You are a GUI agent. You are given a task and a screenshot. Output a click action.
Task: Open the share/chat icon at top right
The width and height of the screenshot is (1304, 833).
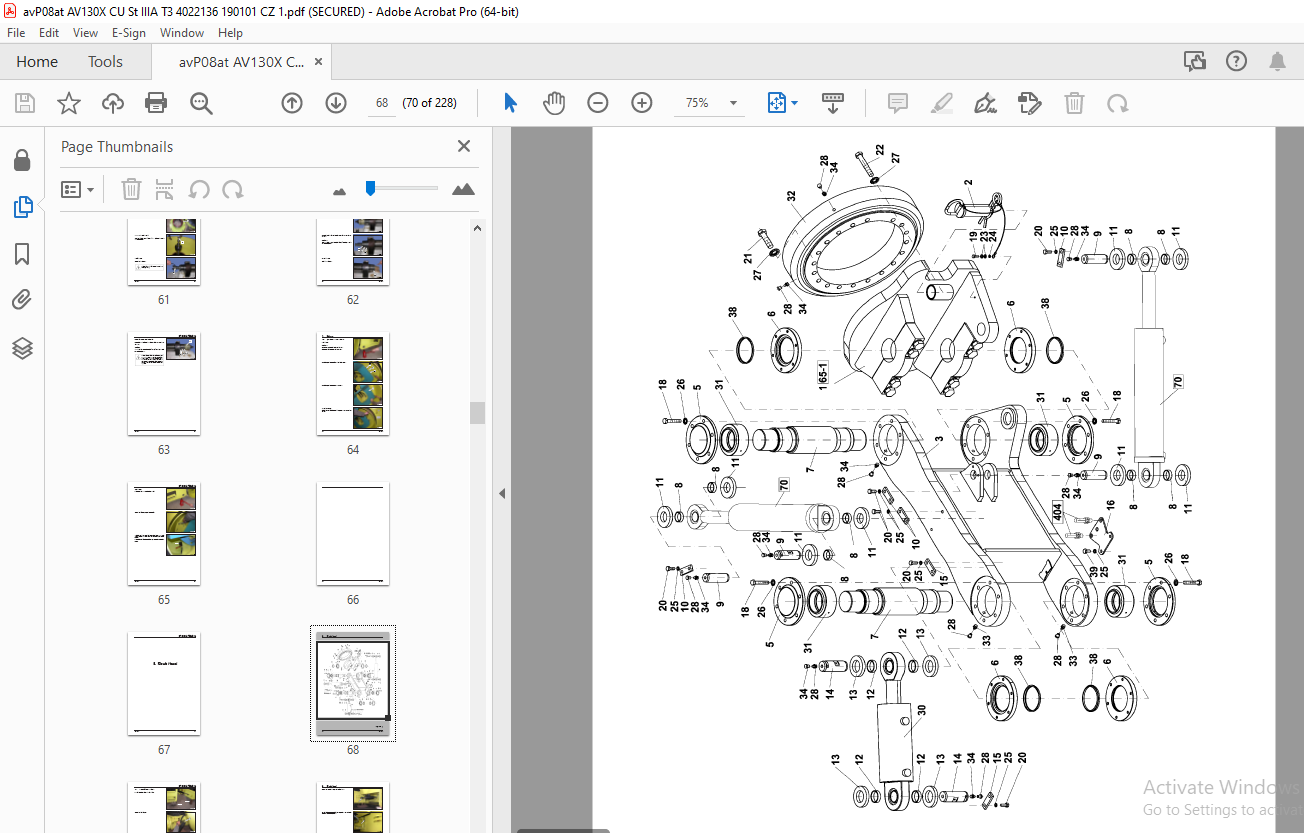click(1195, 62)
